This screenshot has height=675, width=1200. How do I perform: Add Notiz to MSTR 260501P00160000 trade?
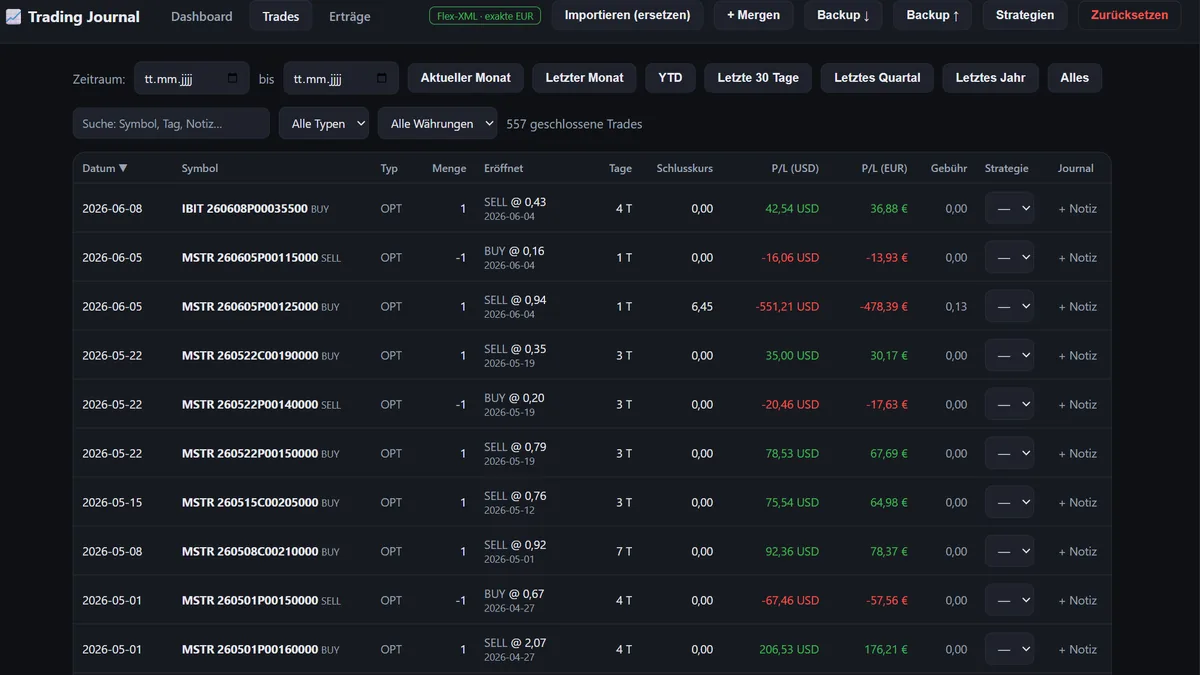tap(1077, 649)
